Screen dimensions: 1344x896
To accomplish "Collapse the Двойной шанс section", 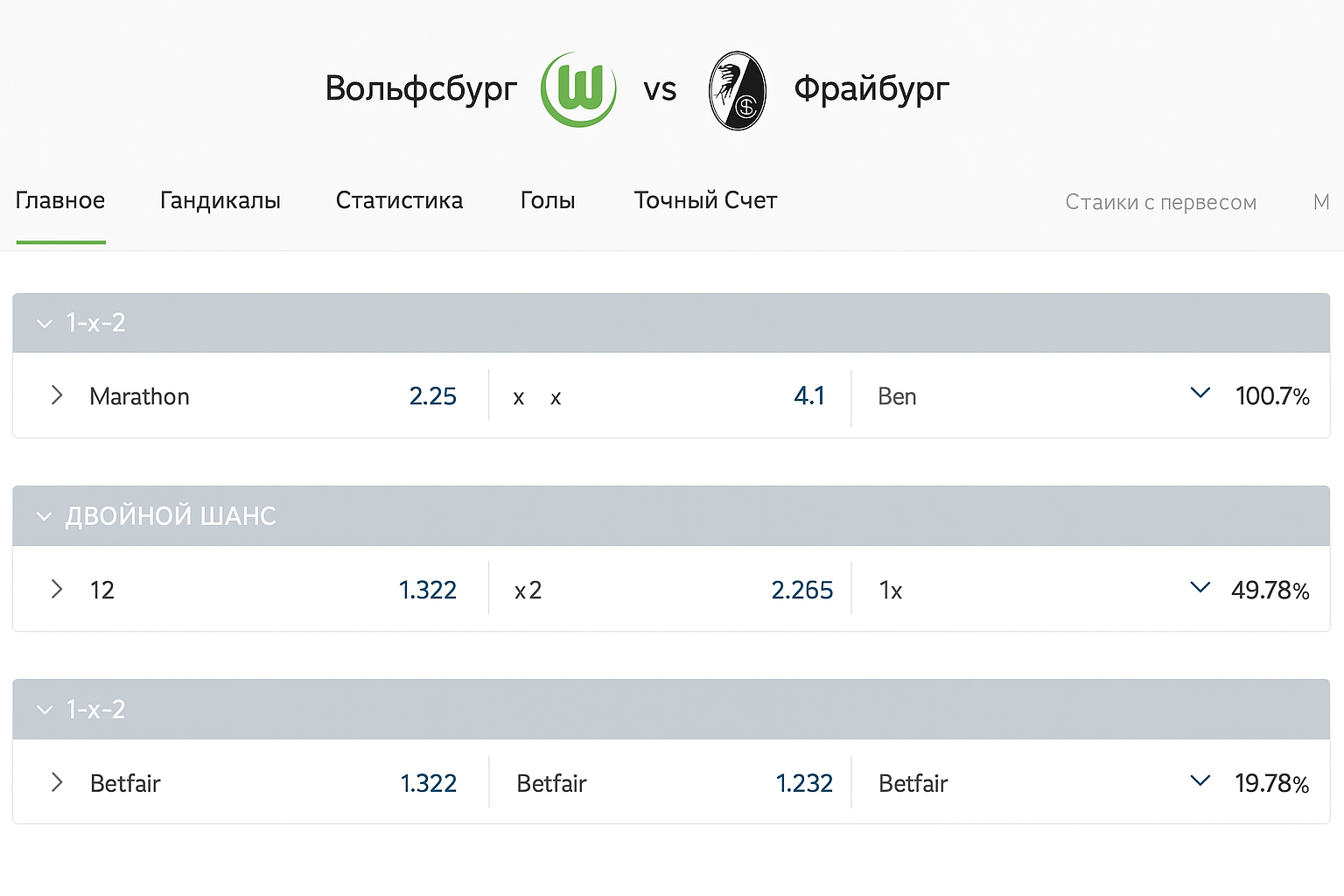I will pyautogui.click(x=45, y=516).
